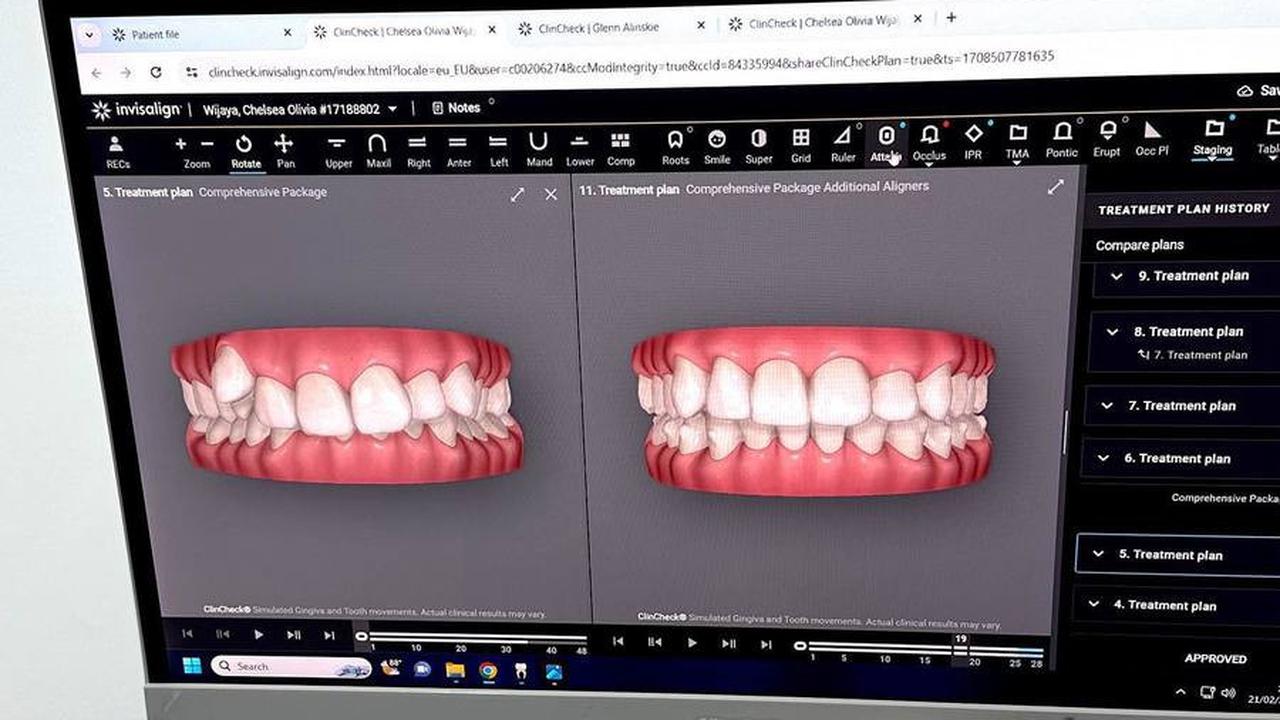Viewport: 1280px width, 720px height.
Task: Toggle the Grid overlay
Action: pos(801,146)
